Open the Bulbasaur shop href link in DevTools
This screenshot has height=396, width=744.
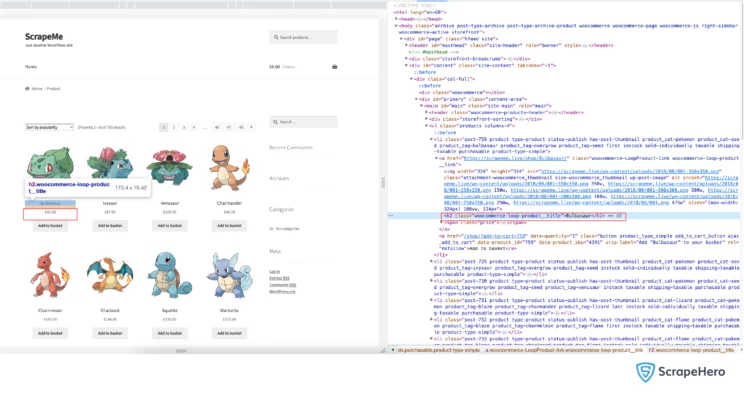[x=515, y=158]
